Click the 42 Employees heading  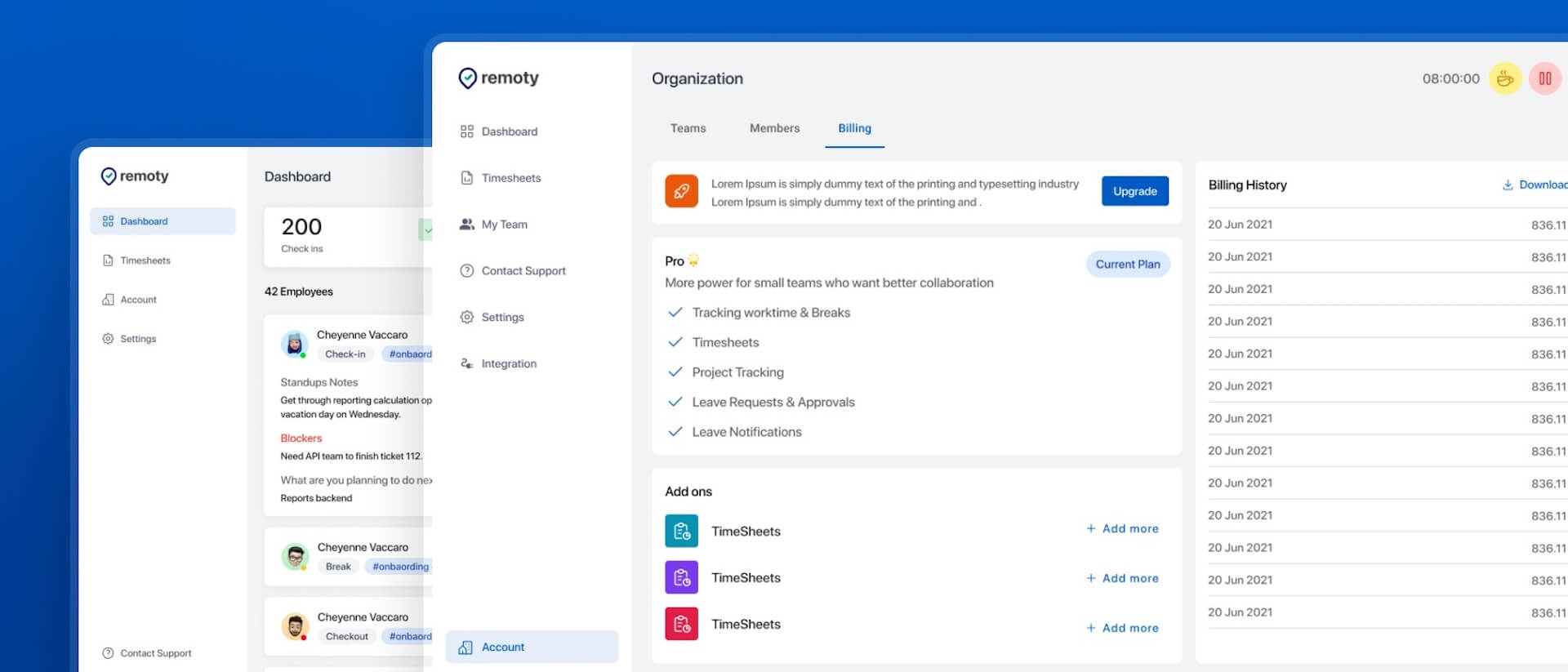pyautogui.click(x=299, y=291)
